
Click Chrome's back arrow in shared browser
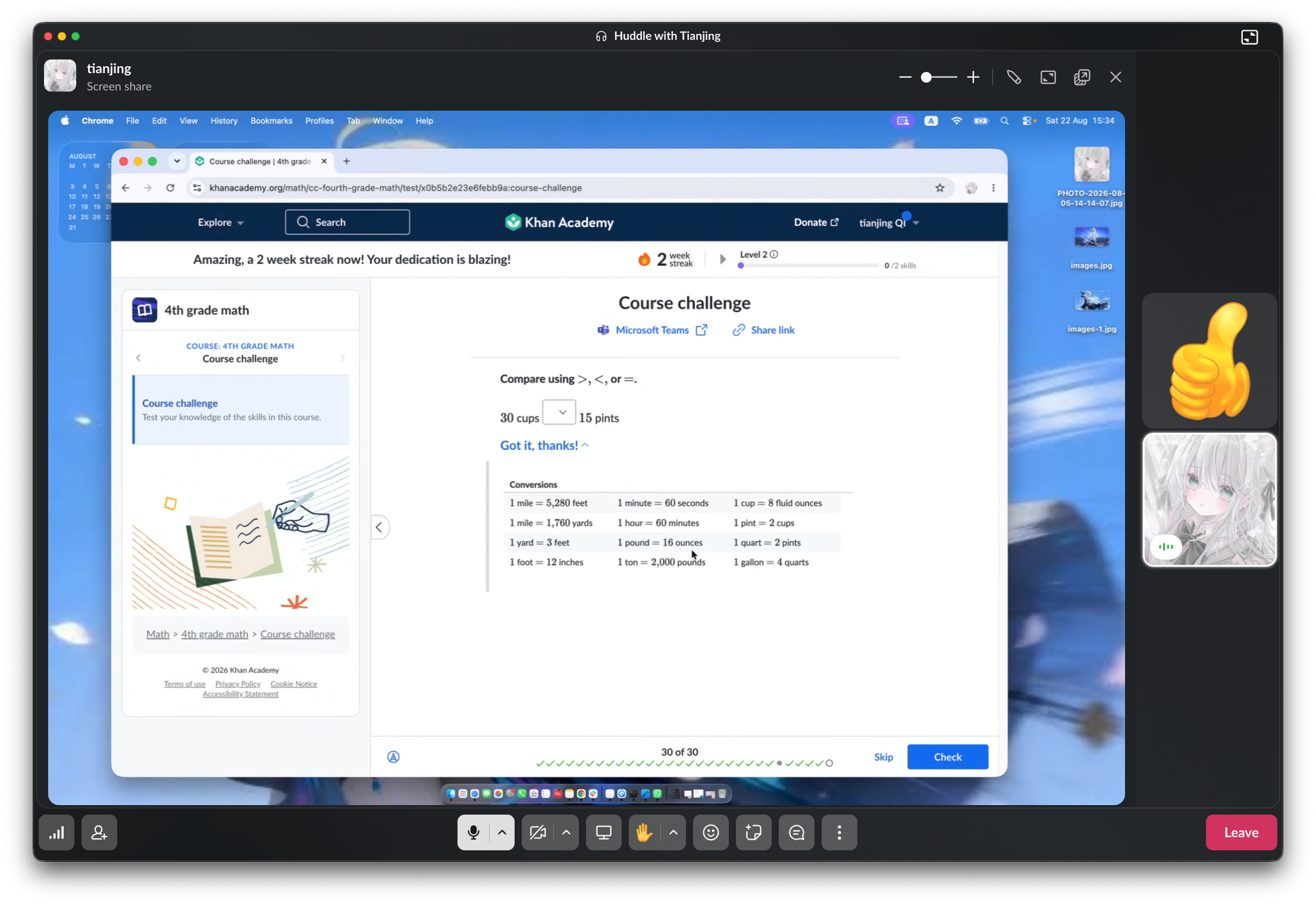(x=126, y=188)
